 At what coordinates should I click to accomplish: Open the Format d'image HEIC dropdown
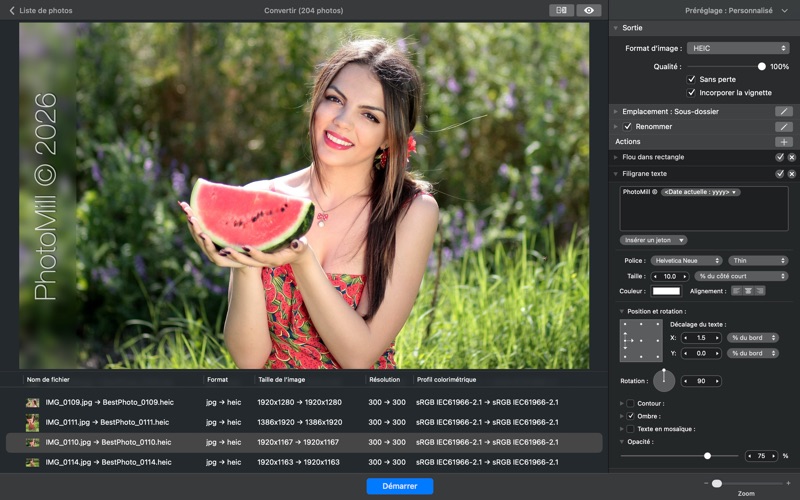[738, 48]
